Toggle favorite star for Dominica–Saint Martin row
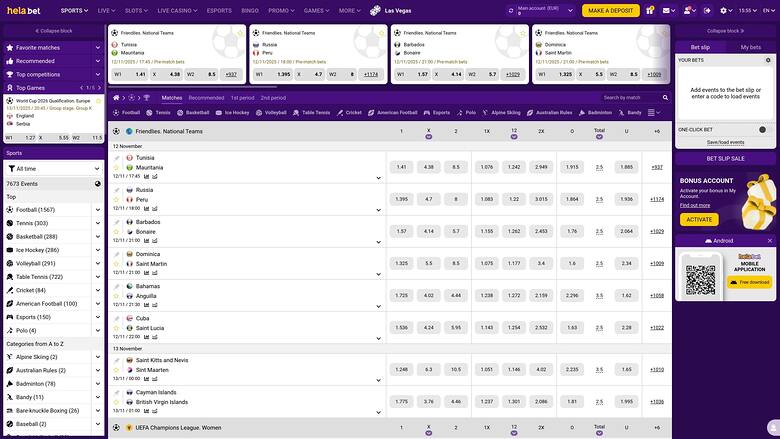 point(117,264)
